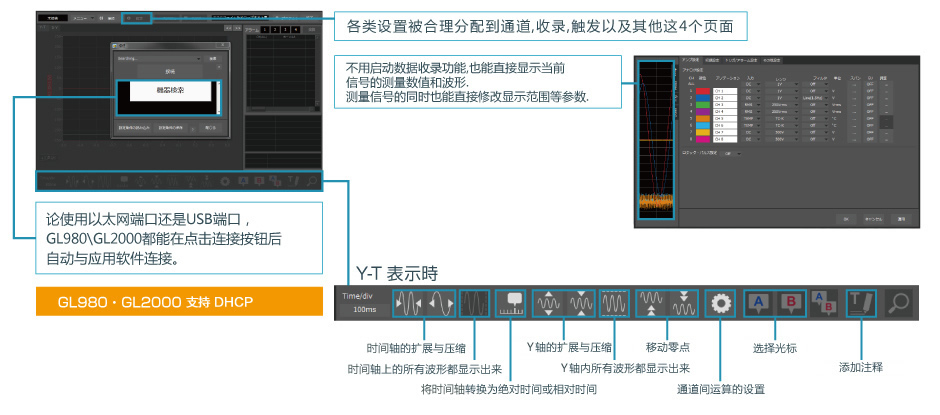Screen dimensions: 940x415
Task: Click the time axis compress icon
Action: 440,304
